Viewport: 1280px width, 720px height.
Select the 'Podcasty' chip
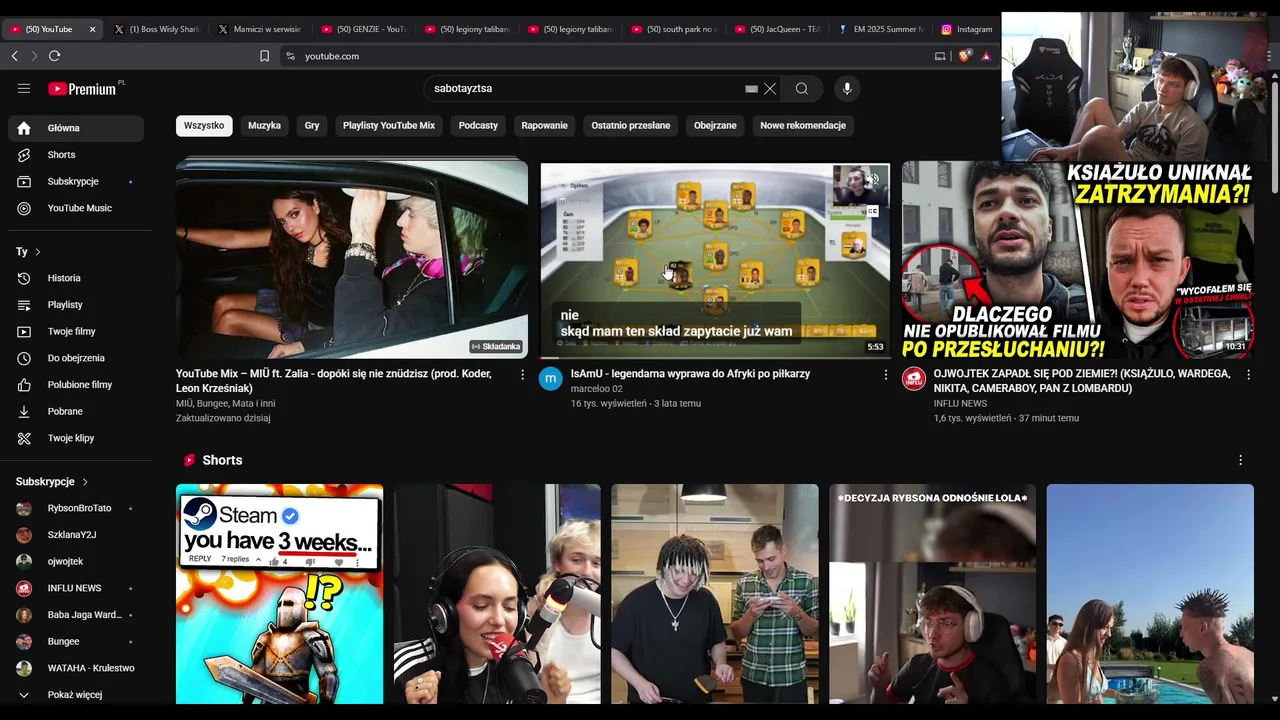tap(478, 125)
